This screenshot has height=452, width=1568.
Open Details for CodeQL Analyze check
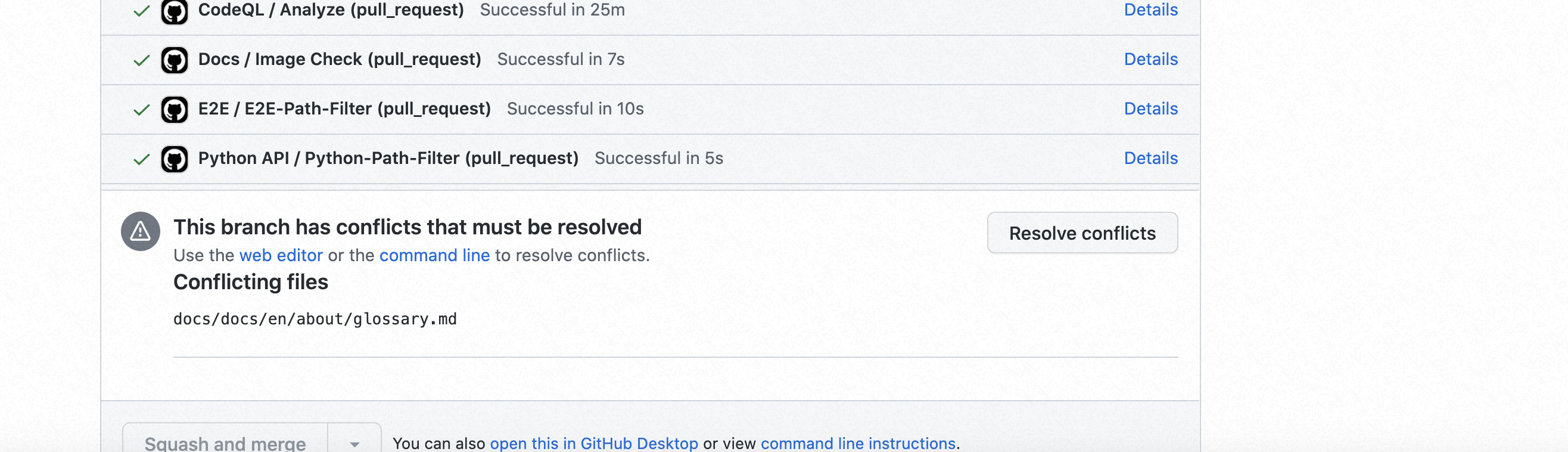click(1150, 10)
